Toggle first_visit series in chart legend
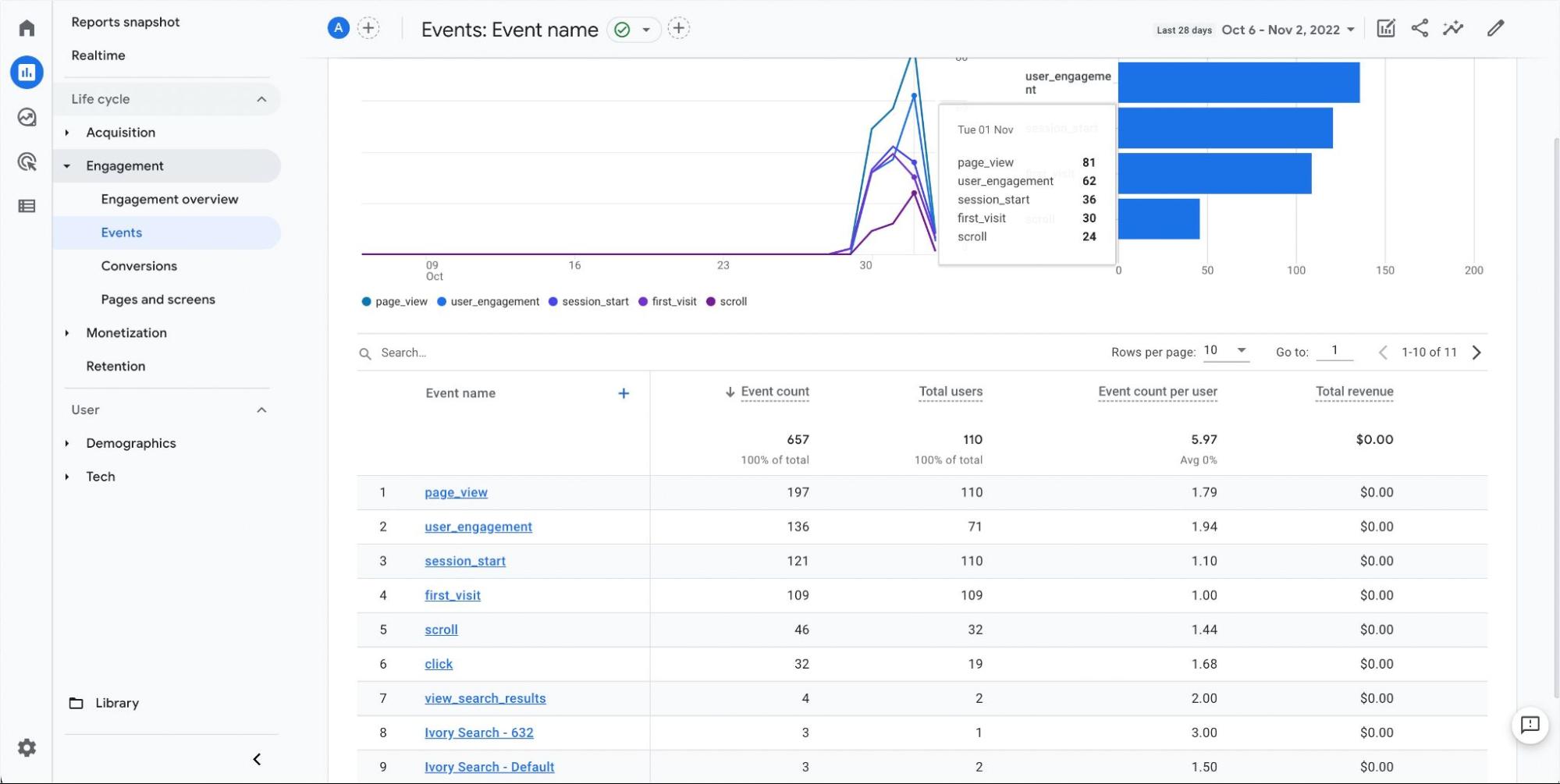Screen dimensions: 1560x784 [x=667, y=302]
